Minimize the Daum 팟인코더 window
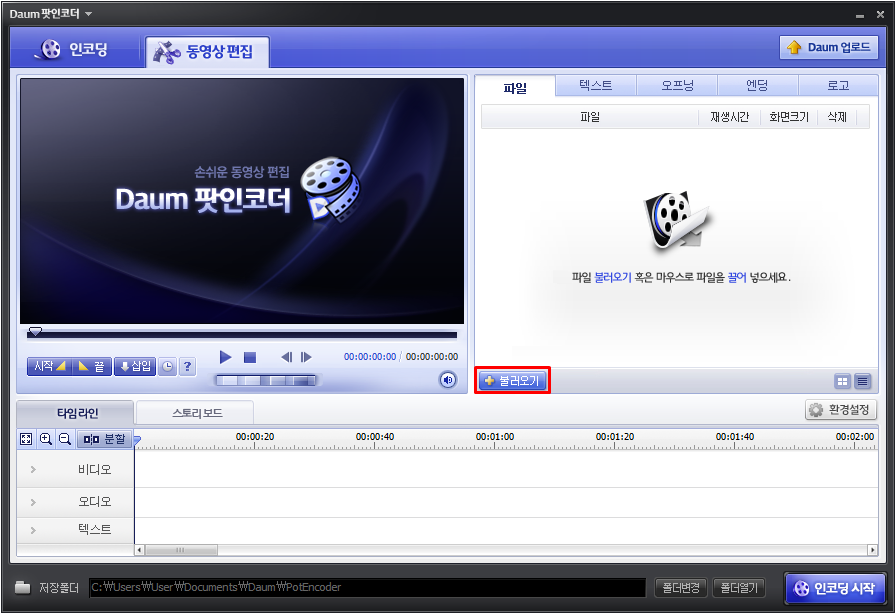Screen dimensions: 896x613 click(860, 15)
